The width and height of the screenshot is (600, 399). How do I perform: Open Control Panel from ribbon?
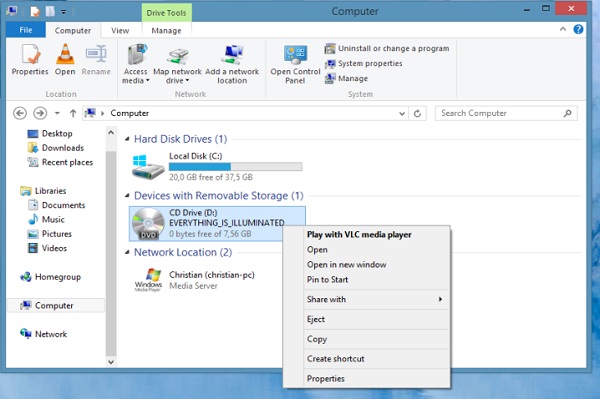point(295,64)
